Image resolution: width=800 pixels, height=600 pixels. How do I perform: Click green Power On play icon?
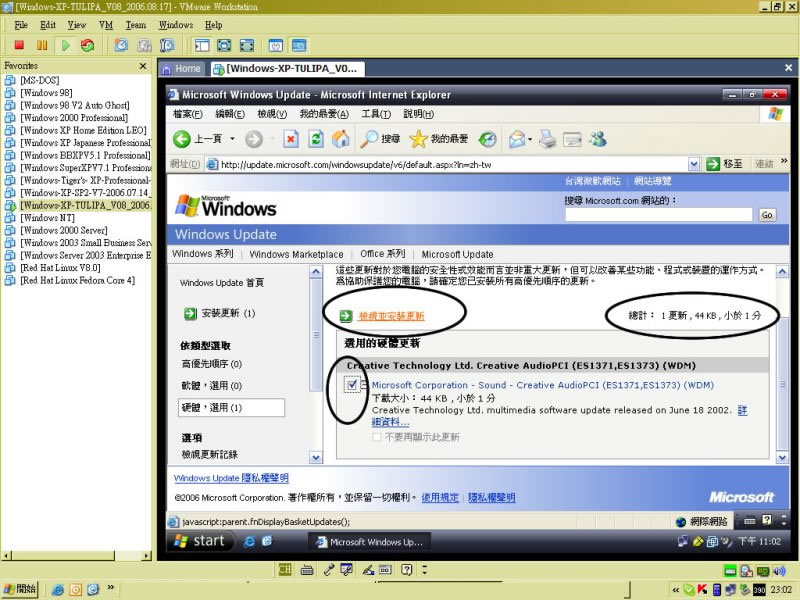(x=65, y=45)
